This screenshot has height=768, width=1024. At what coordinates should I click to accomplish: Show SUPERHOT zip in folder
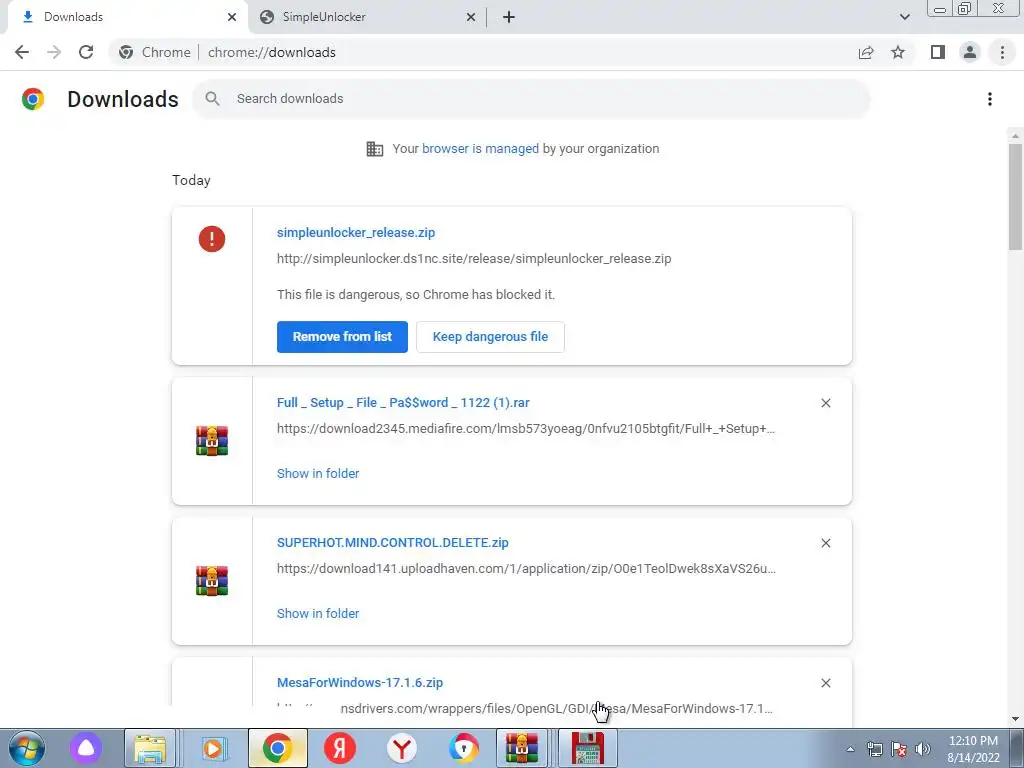tap(318, 613)
